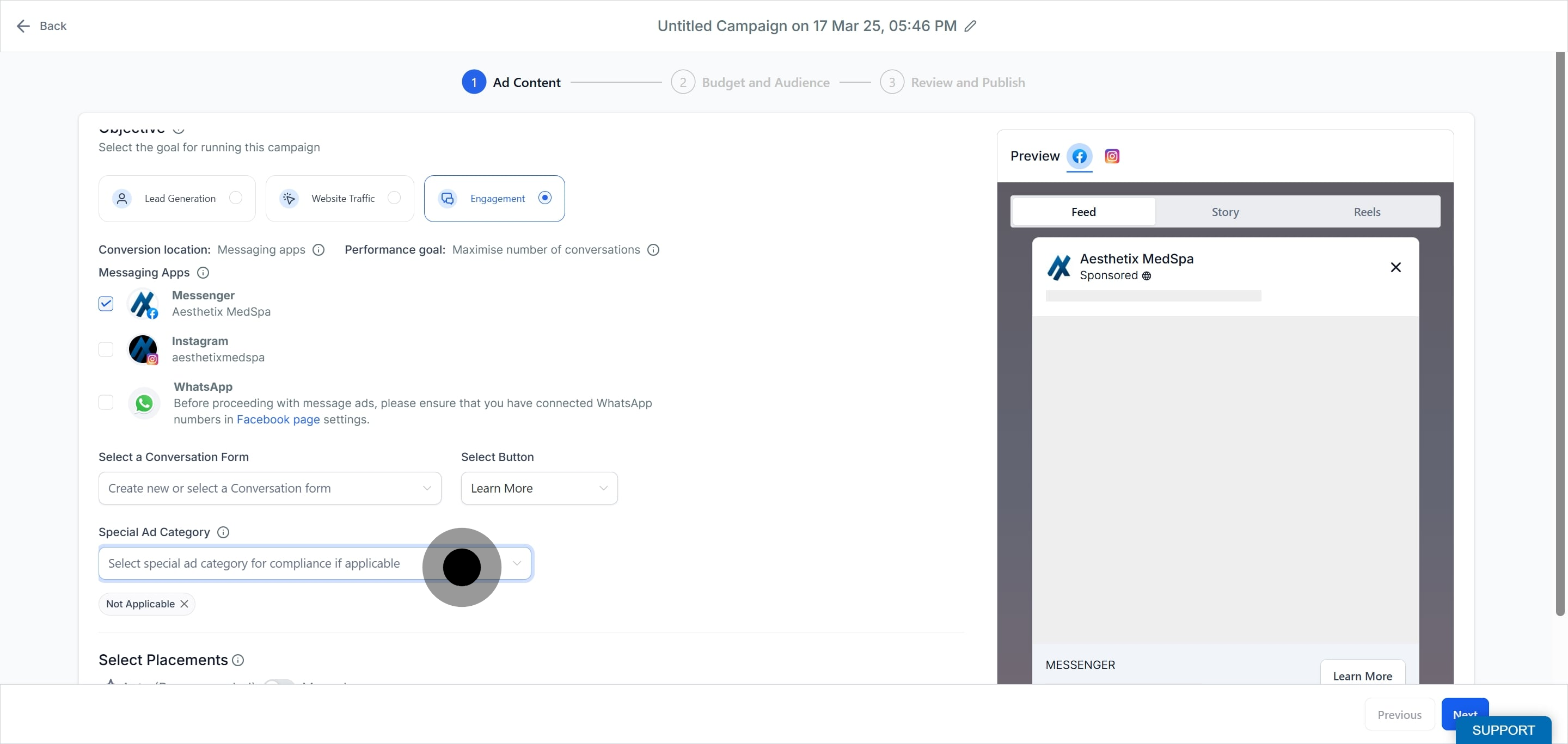Uncheck the Messenger checkbox
The image size is (1568, 744).
[x=106, y=304]
